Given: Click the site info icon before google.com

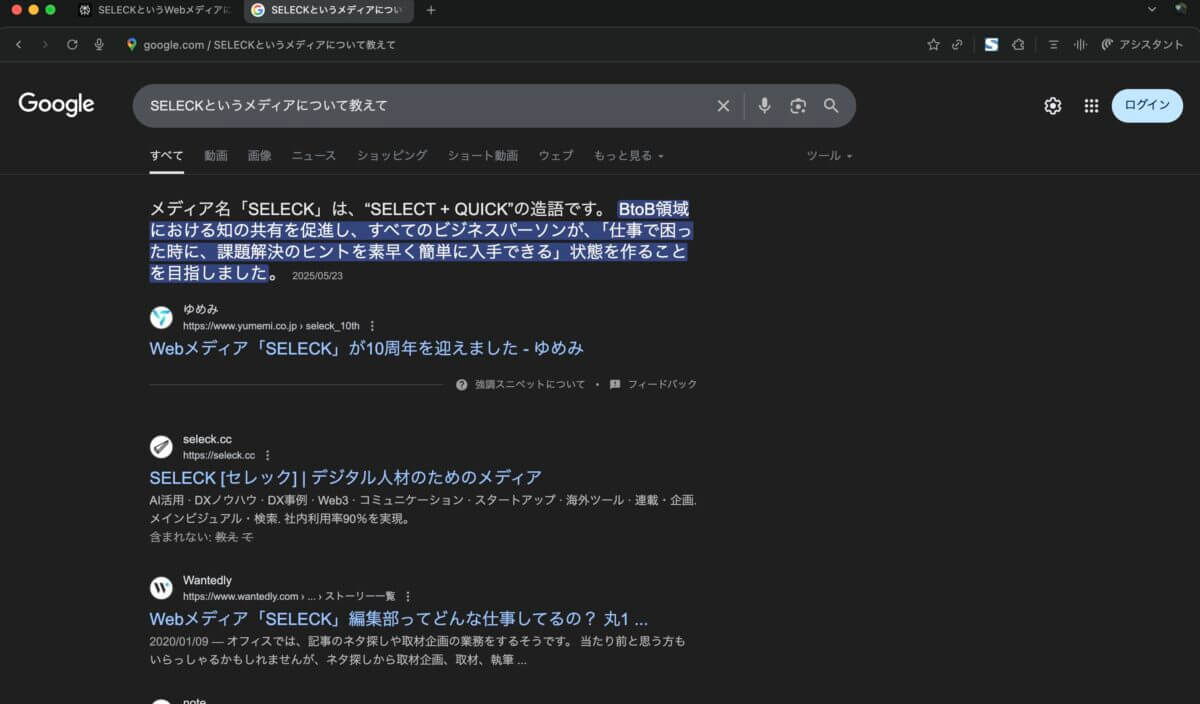Looking at the screenshot, I should pos(132,45).
